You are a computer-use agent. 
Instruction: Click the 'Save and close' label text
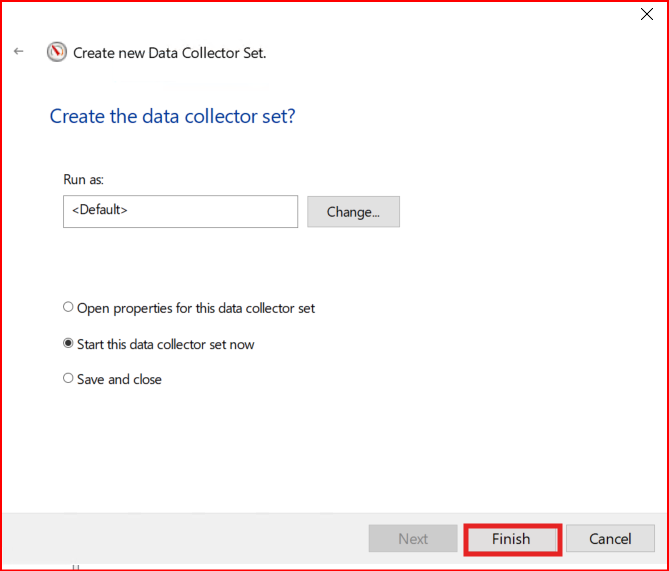[x=119, y=379]
